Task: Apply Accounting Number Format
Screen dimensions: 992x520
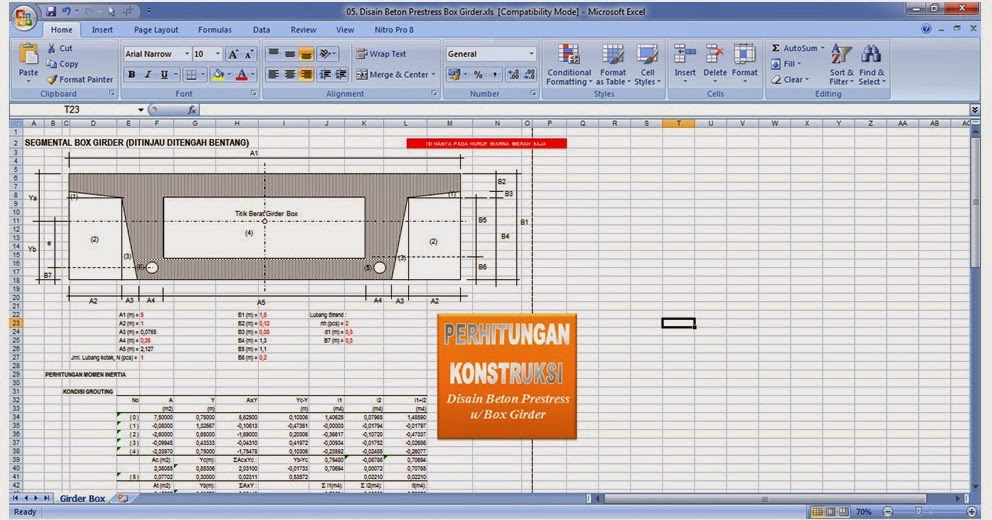Action: [x=454, y=75]
